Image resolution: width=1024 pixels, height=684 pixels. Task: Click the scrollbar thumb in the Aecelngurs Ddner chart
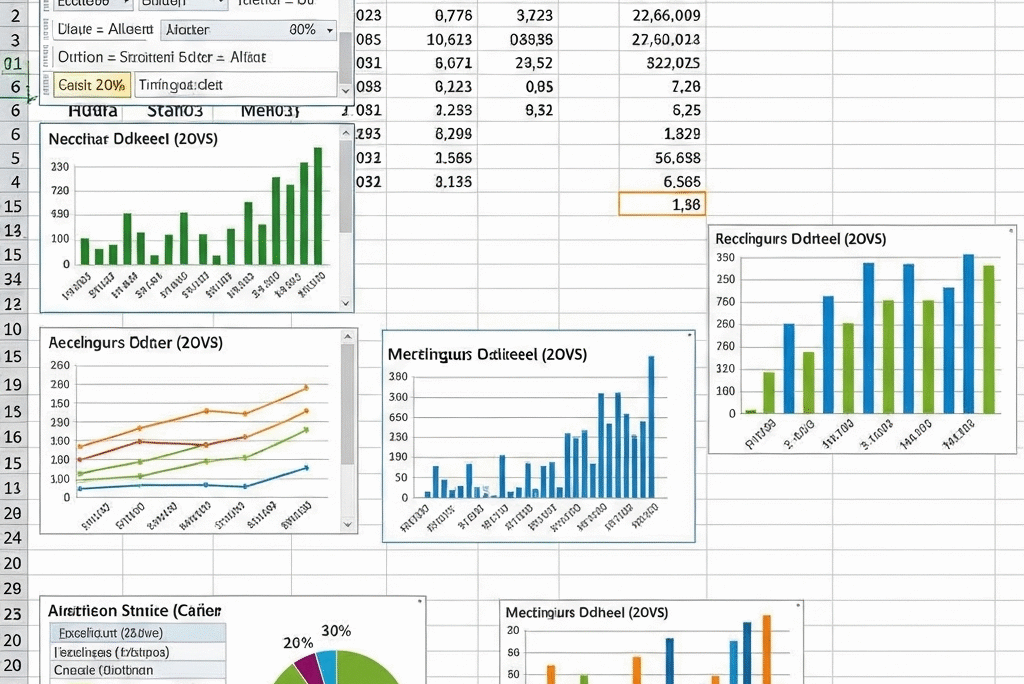pos(348,405)
